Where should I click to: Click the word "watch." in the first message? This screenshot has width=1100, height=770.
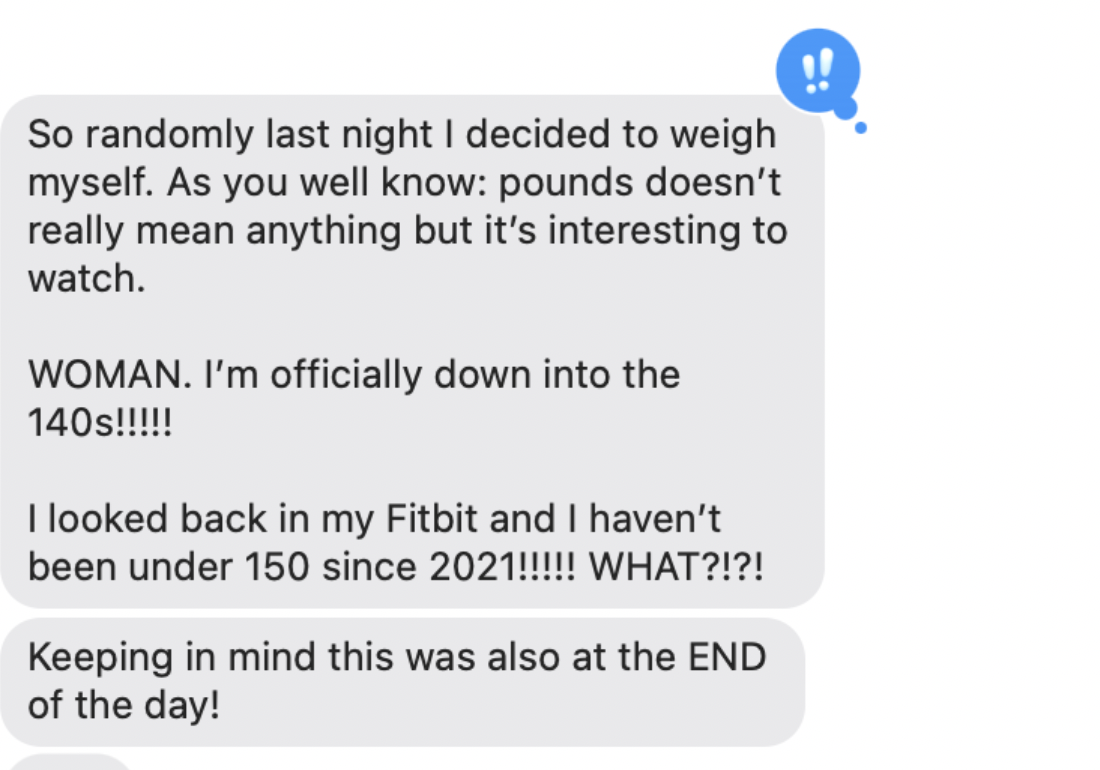[87, 278]
